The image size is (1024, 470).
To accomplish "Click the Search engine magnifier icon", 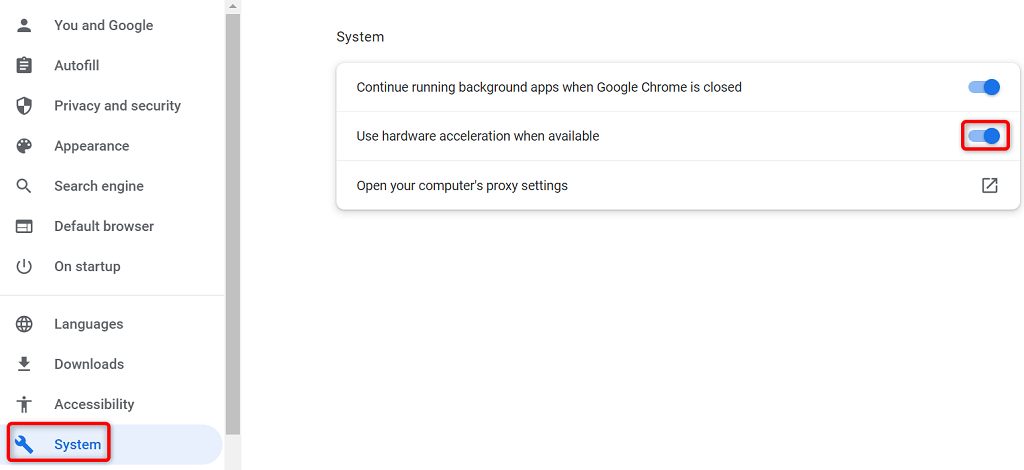I will (25, 186).
